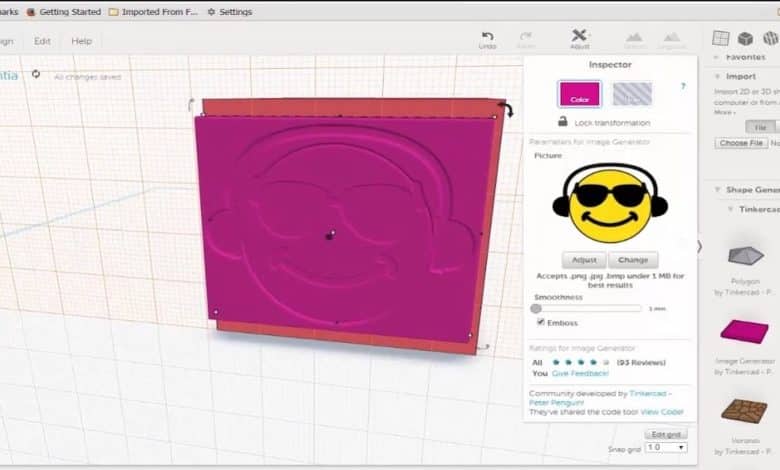Click the lock icon beside Lock transformation
This screenshot has width=780, height=470.
tap(563, 121)
